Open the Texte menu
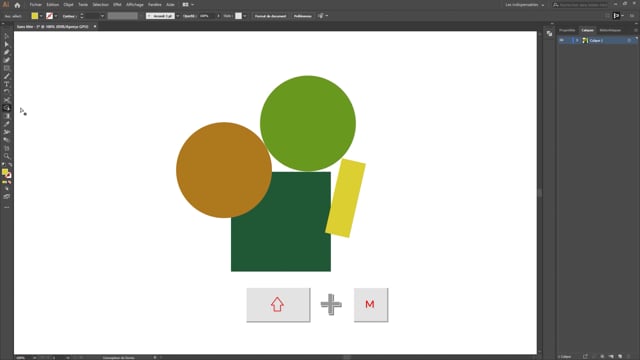The image size is (640, 360). [x=83, y=4]
